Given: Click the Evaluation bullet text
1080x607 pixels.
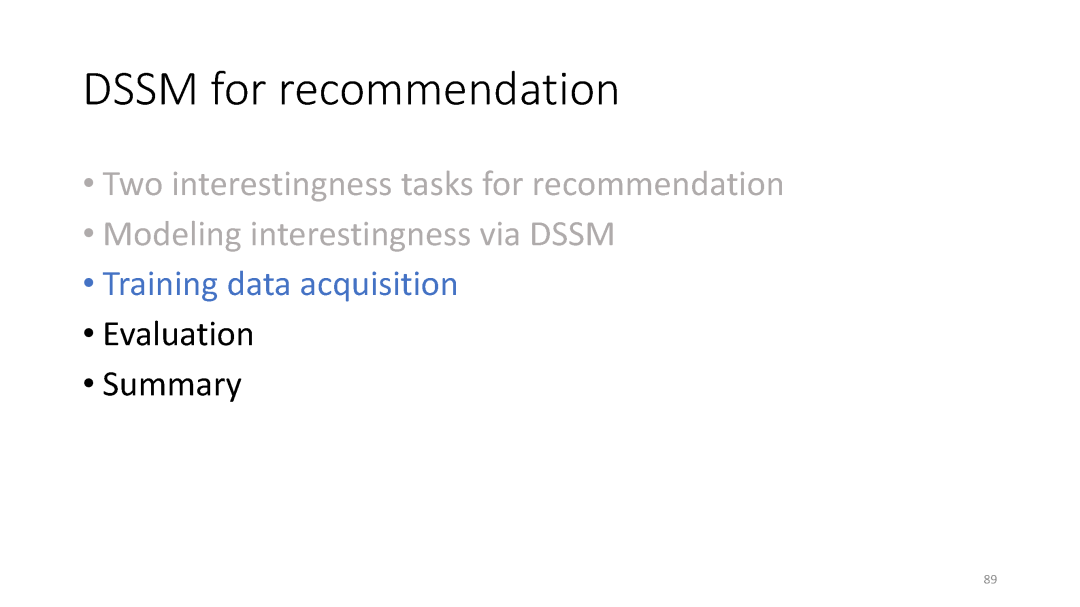Looking at the screenshot, I should [178, 335].
